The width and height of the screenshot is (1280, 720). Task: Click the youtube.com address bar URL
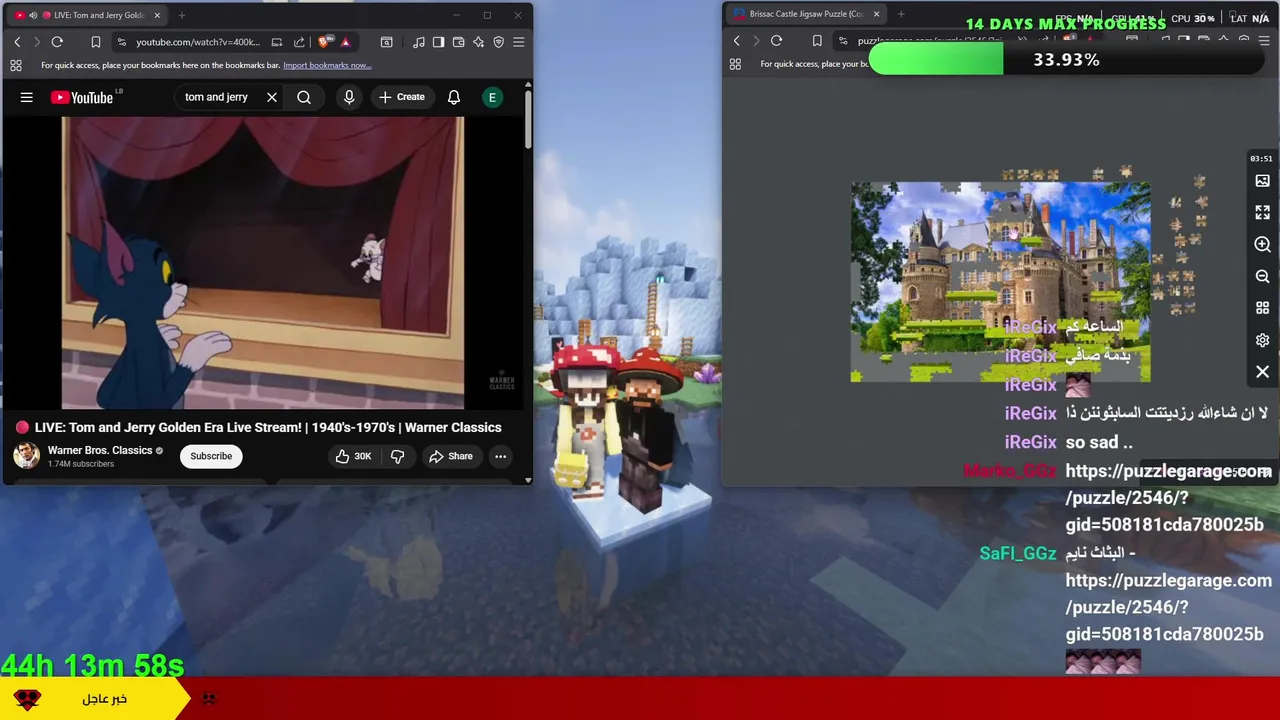[x=198, y=42]
